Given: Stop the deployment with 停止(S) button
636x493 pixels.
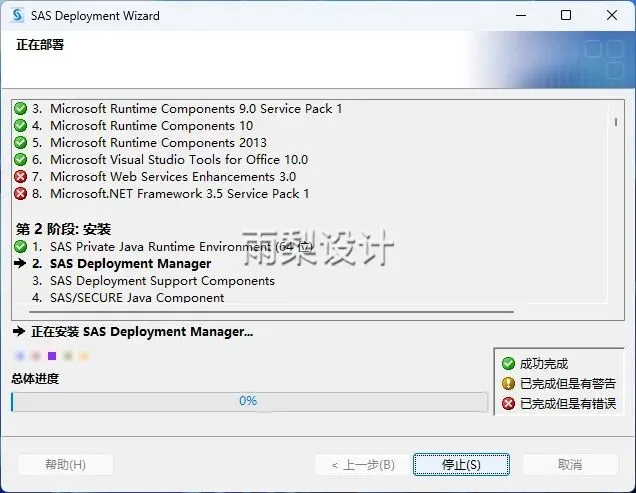Looking at the screenshot, I should (x=461, y=464).
